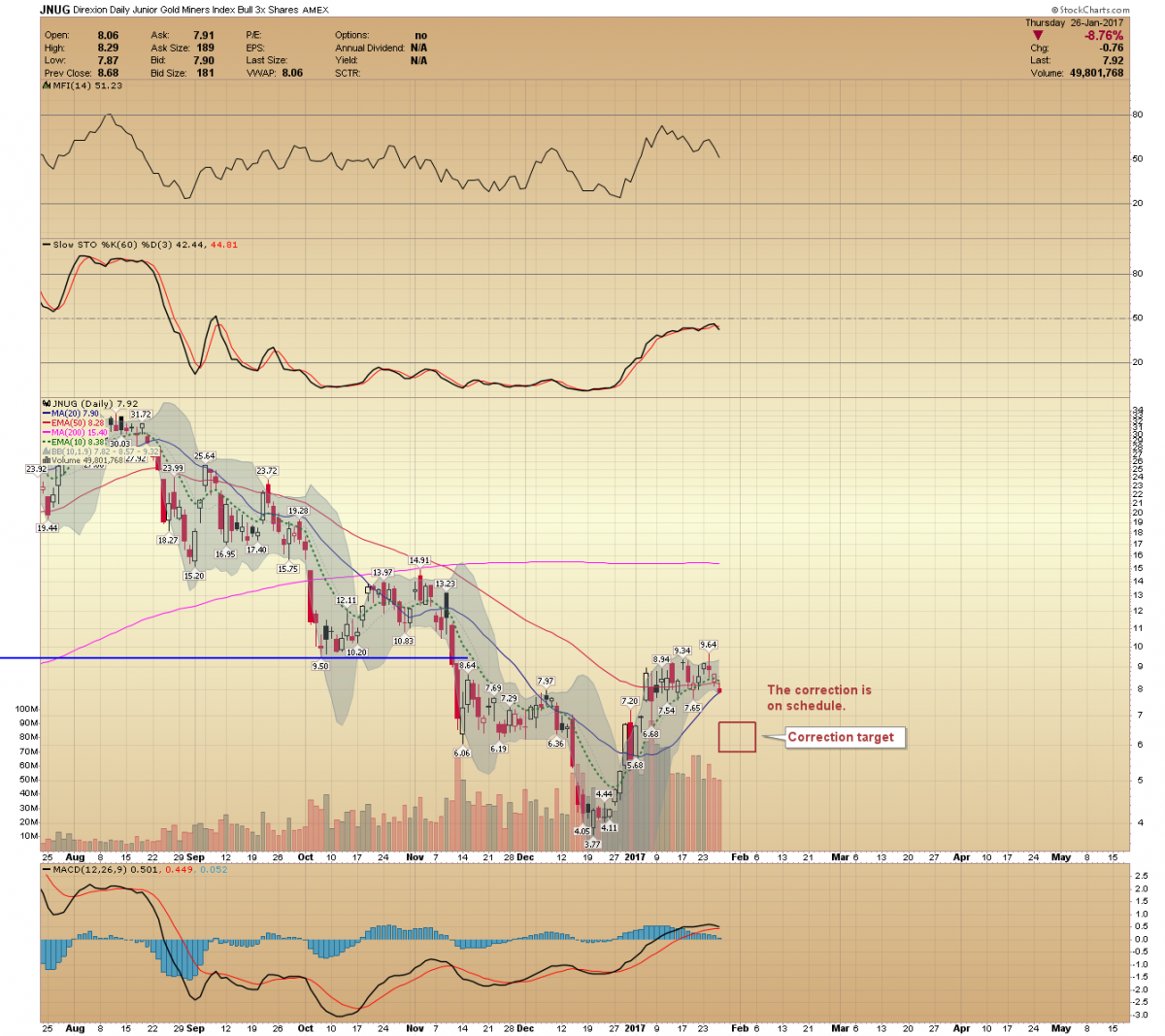Click the Correction target callout label
Image resolution: width=1165 pixels, height=1036 pixels.
pyautogui.click(x=840, y=737)
